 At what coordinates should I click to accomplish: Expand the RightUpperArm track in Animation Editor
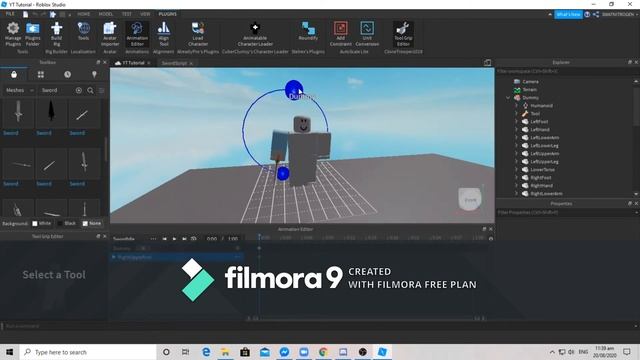coord(114,257)
